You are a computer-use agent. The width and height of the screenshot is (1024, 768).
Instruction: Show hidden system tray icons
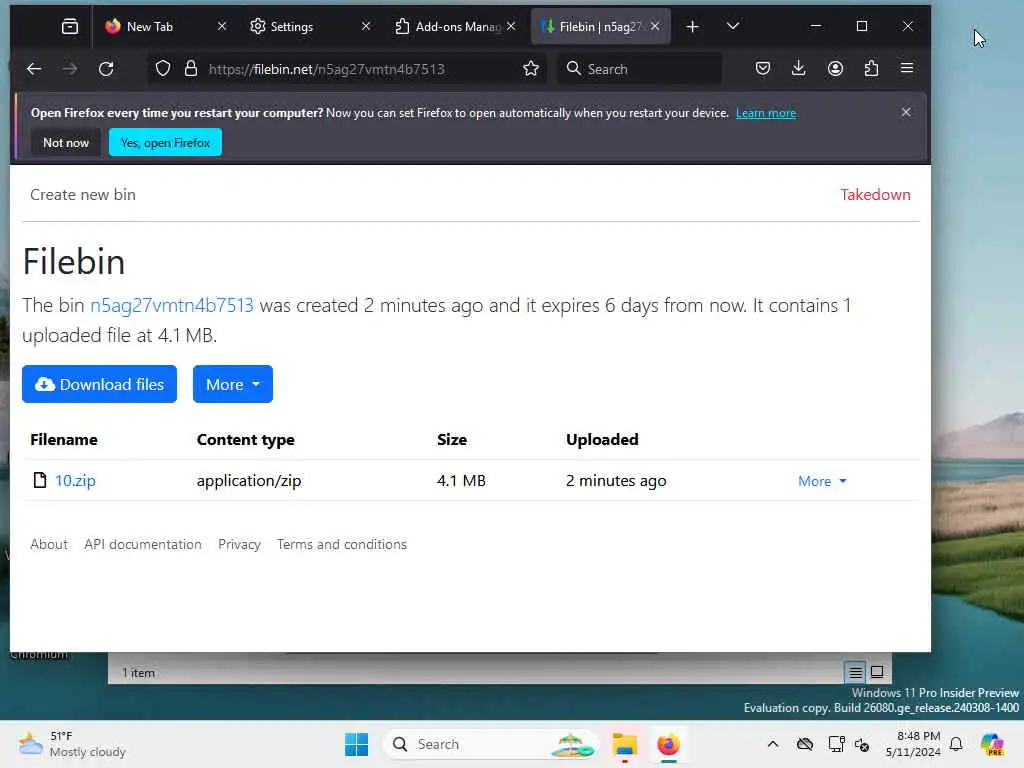[773, 744]
